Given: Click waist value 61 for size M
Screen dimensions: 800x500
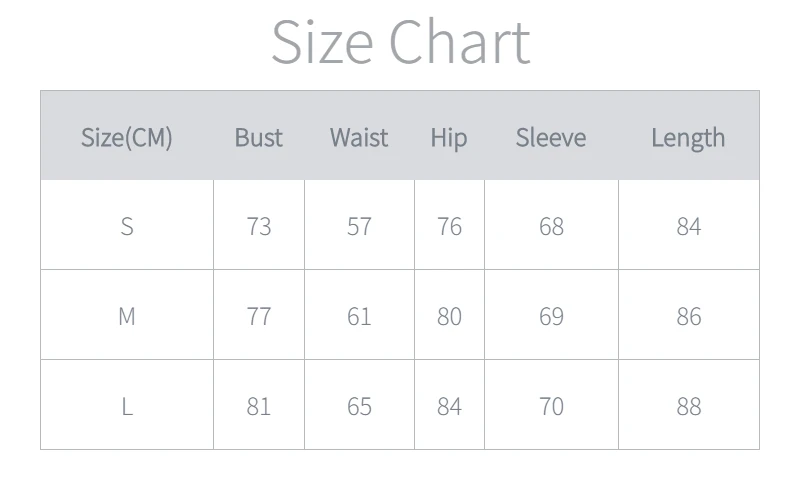Looking at the screenshot, I should click(x=359, y=316).
